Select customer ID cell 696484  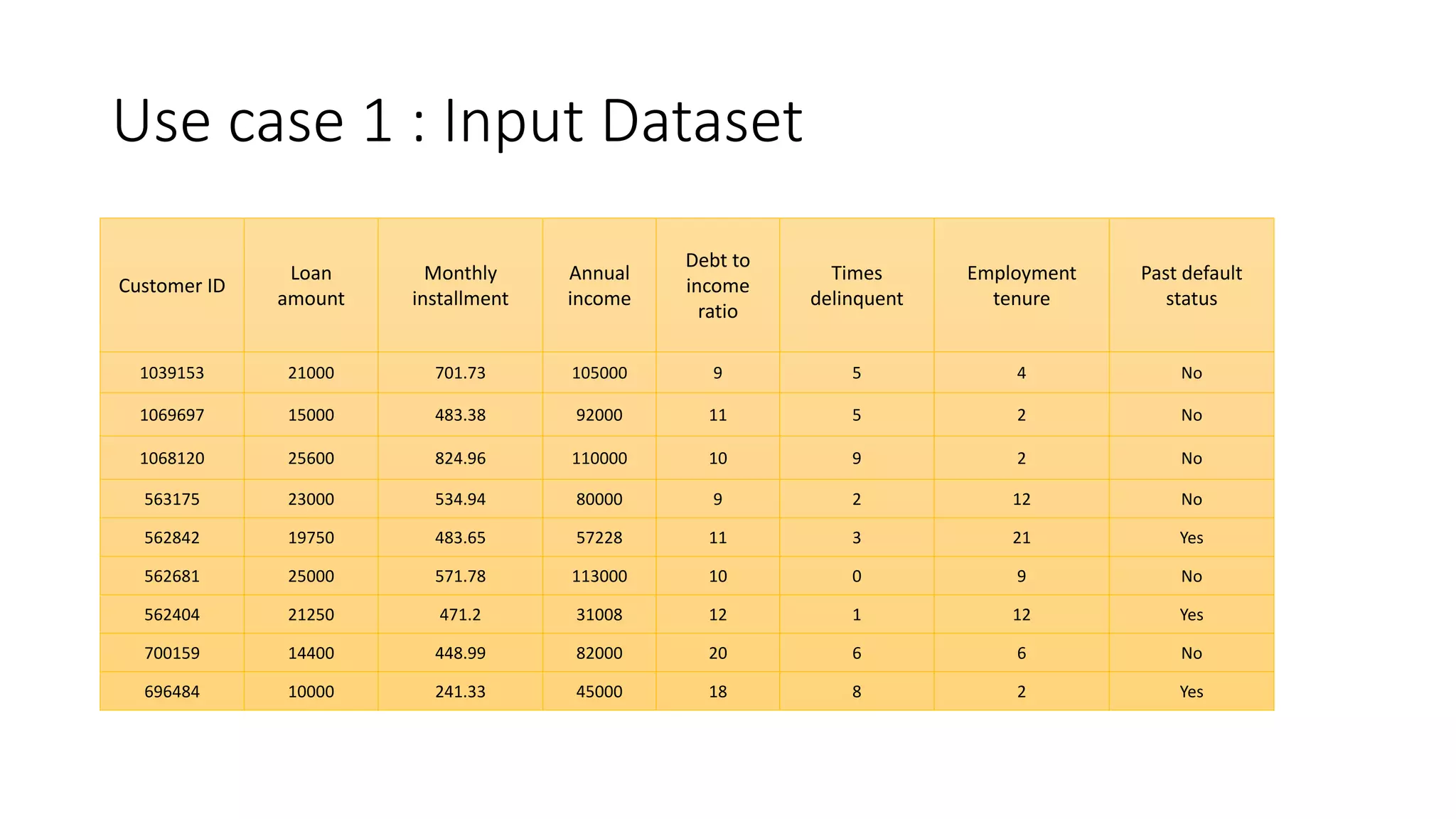(172, 691)
